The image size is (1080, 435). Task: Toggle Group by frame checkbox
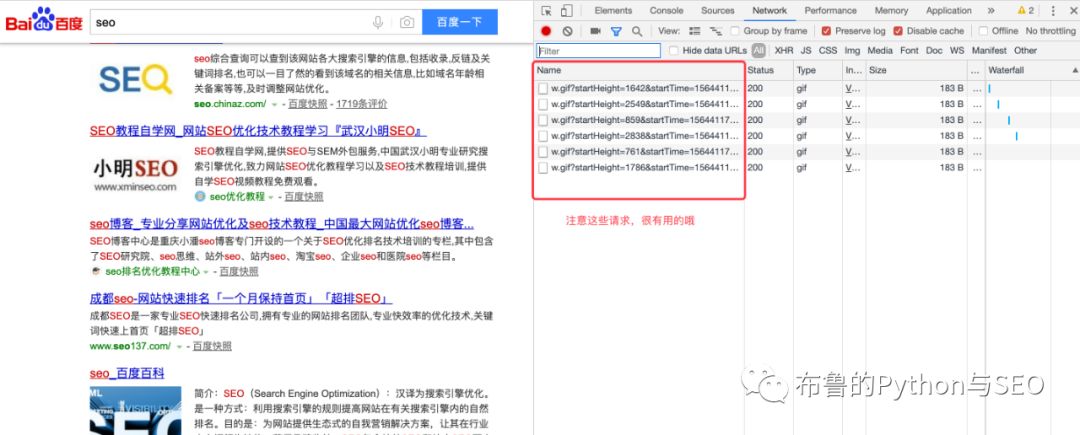[735, 31]
